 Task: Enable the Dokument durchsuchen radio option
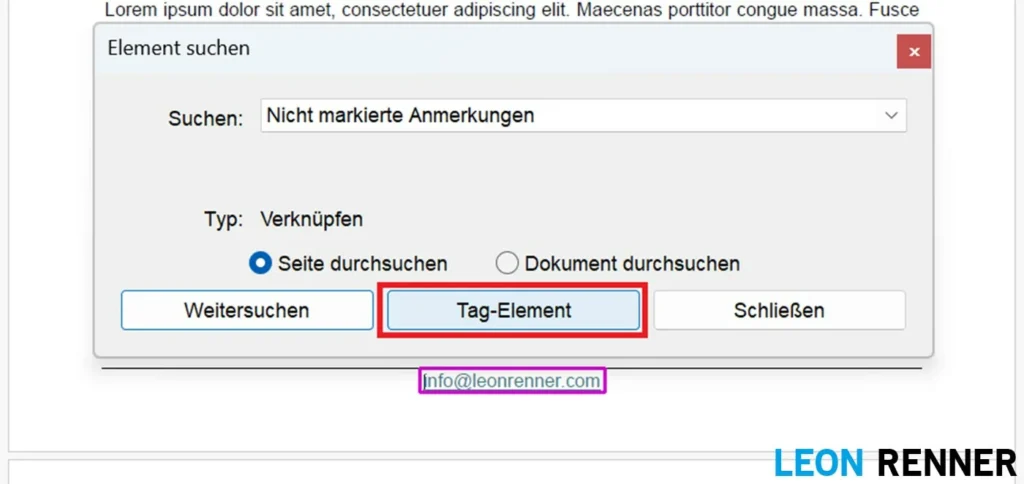[508, 264]
